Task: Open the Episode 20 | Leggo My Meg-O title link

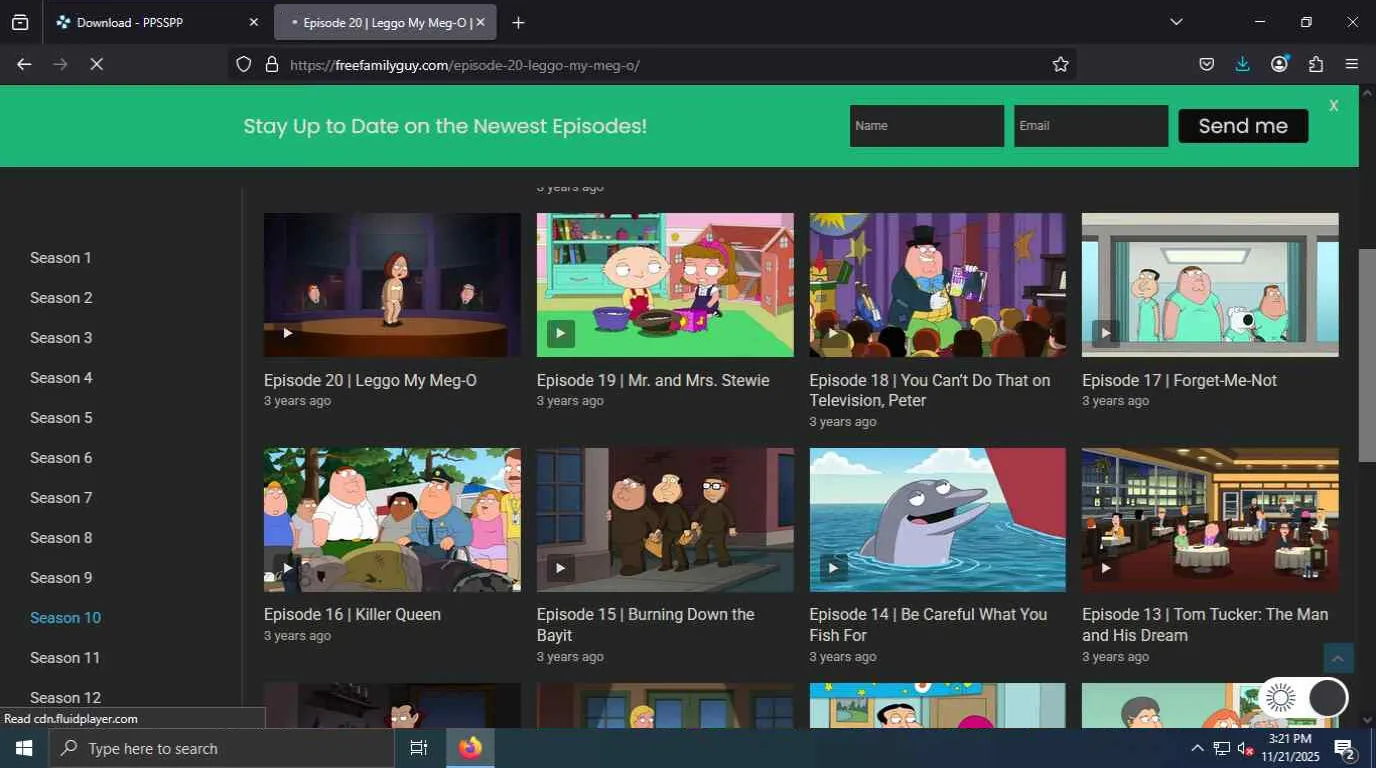Action: pyautogui.click(x=370, y=380)
